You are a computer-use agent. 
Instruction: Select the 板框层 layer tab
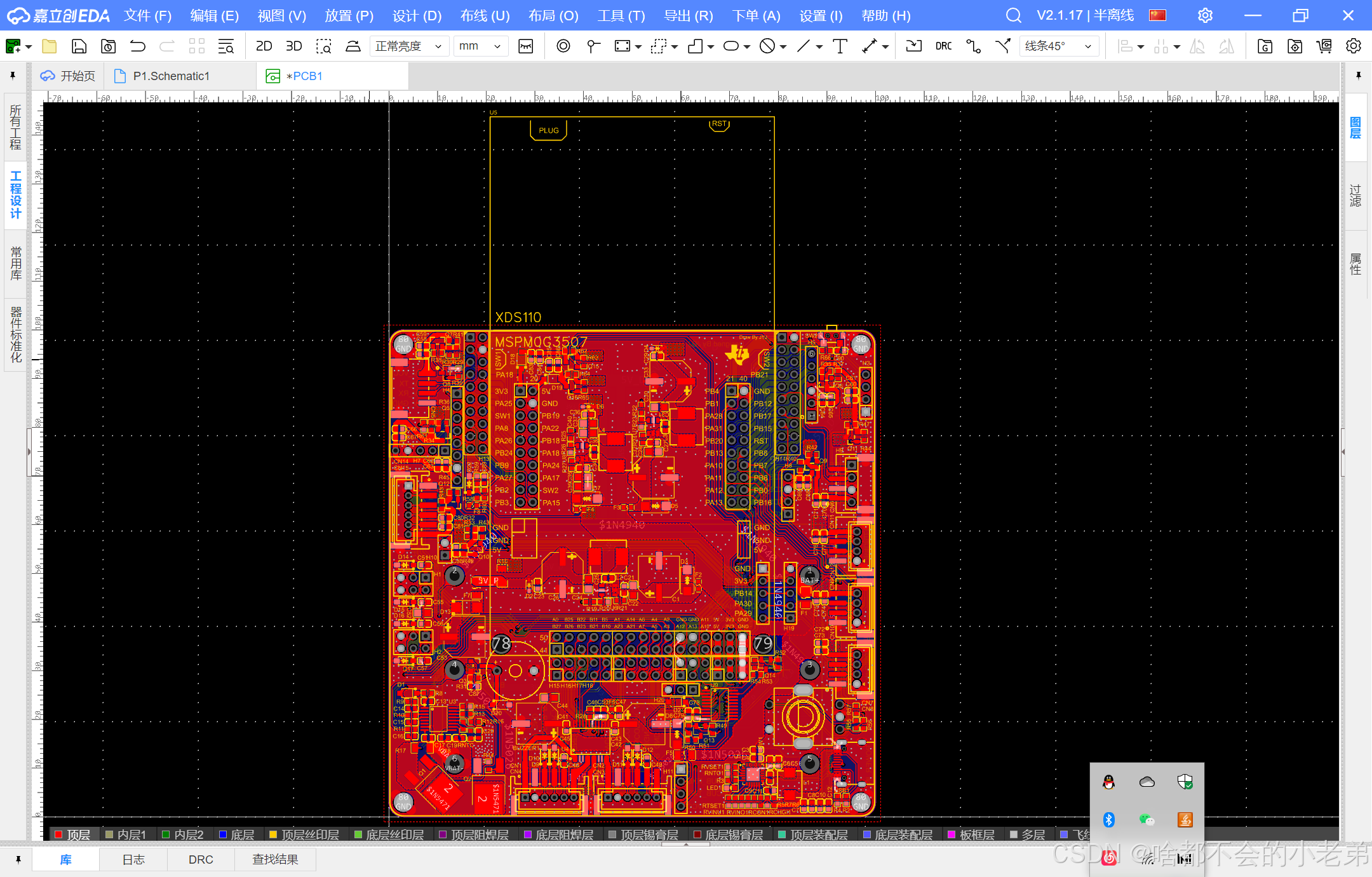(971, 834)
